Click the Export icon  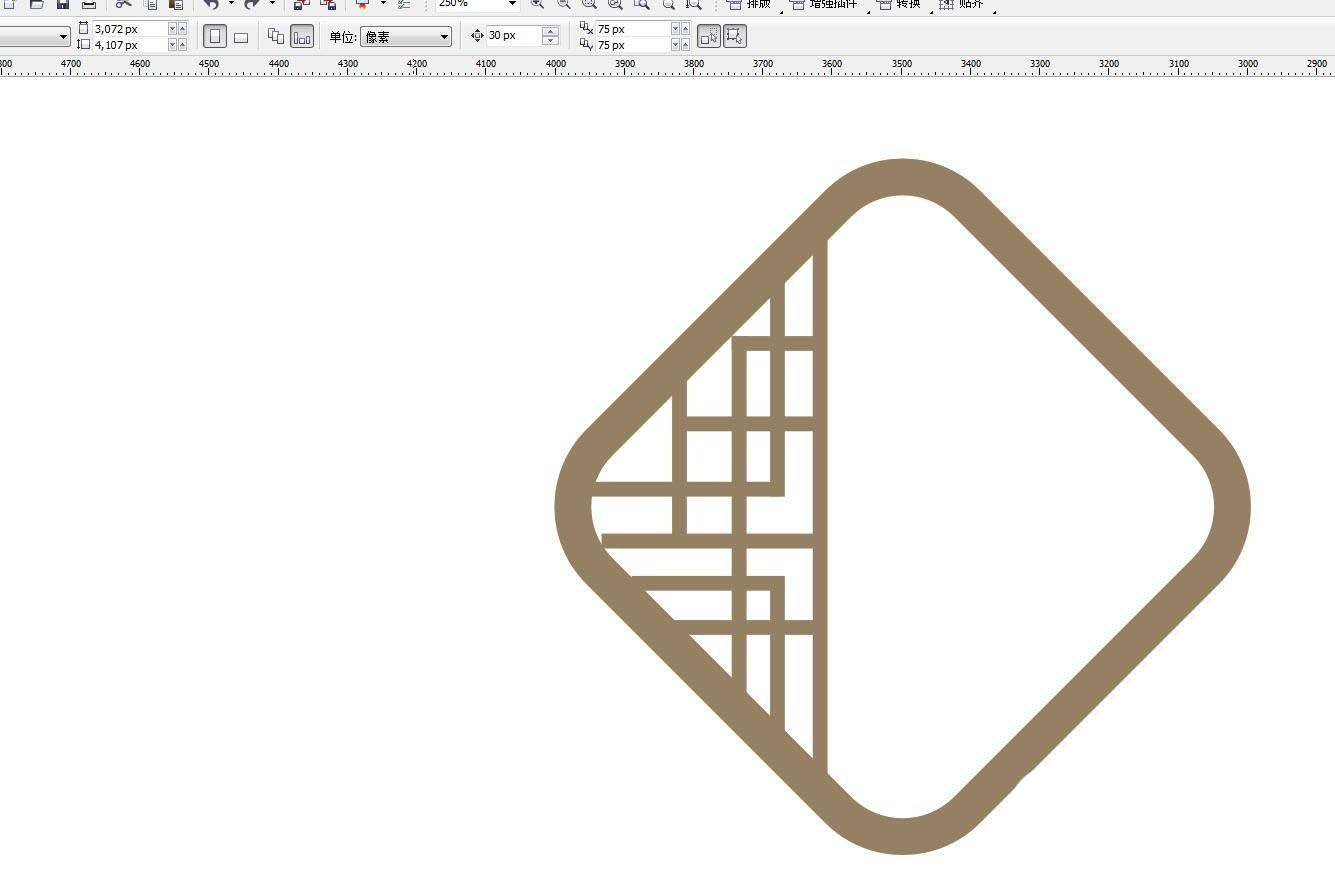click(x=328, y=4)
